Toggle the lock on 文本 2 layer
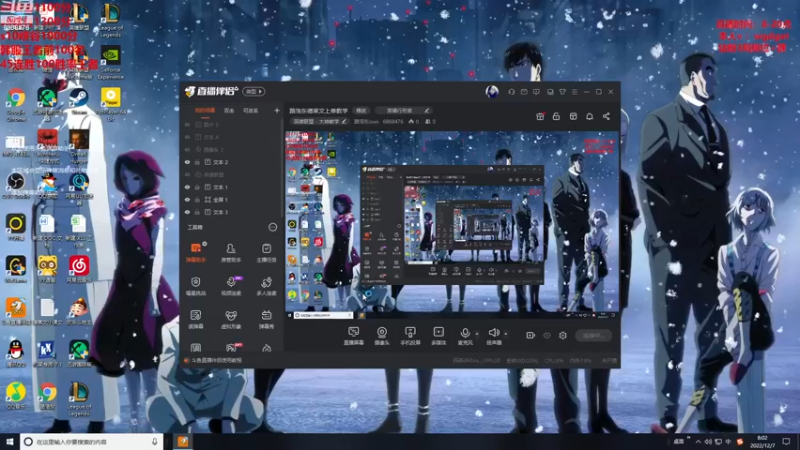This screenshot has width=800, height=450. 197,162
